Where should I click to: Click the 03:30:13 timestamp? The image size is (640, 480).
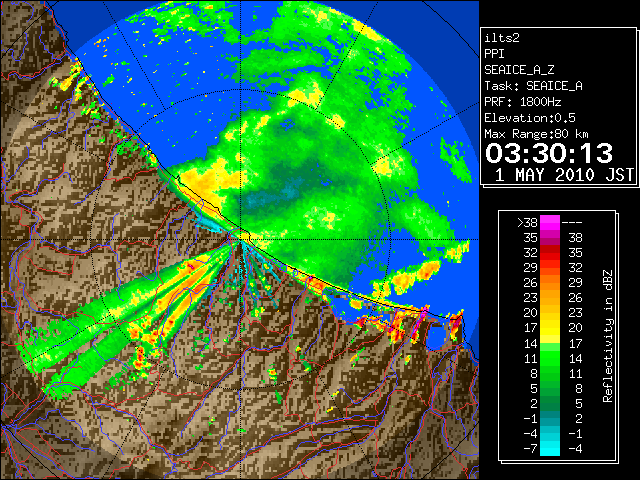[549, 153]
